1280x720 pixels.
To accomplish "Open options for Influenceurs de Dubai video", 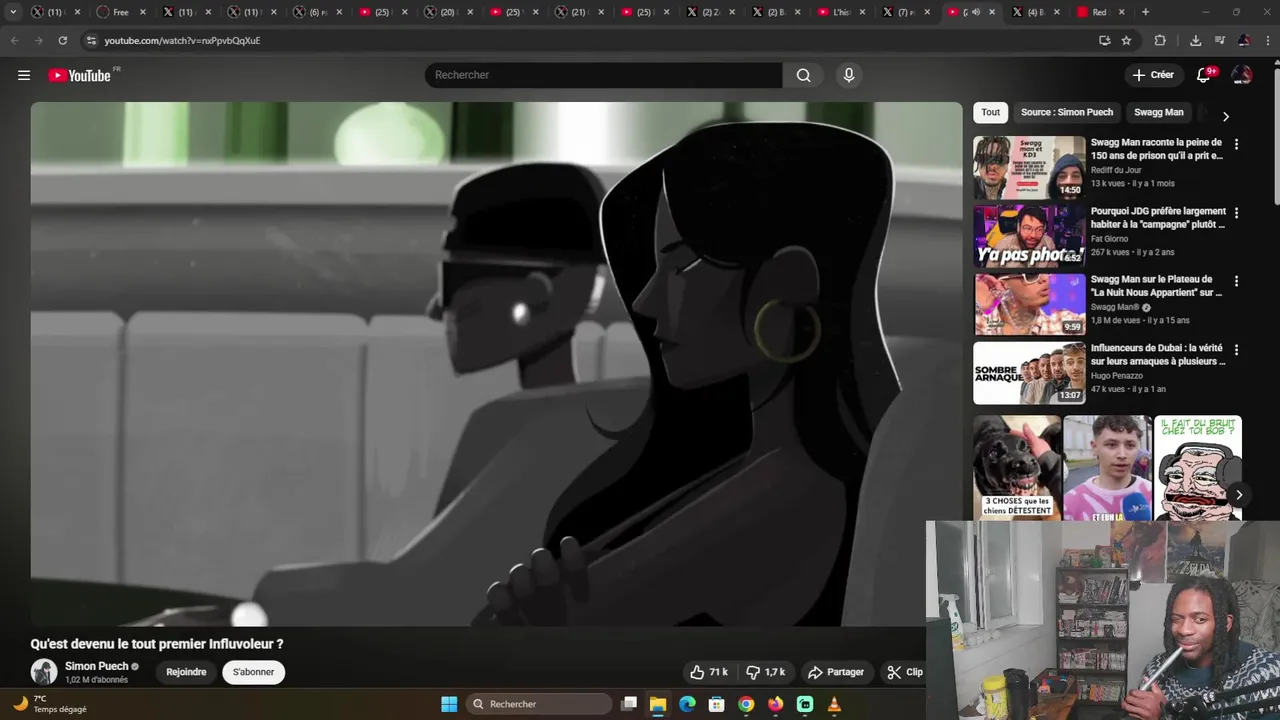I will [1236, 350].
